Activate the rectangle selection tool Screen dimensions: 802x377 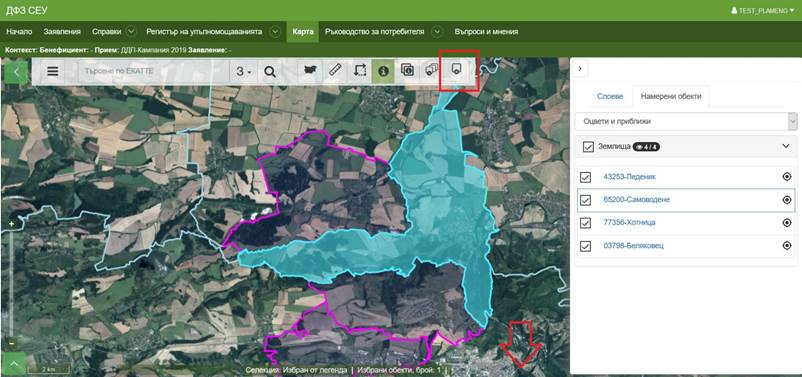click(x=360, y=71)
